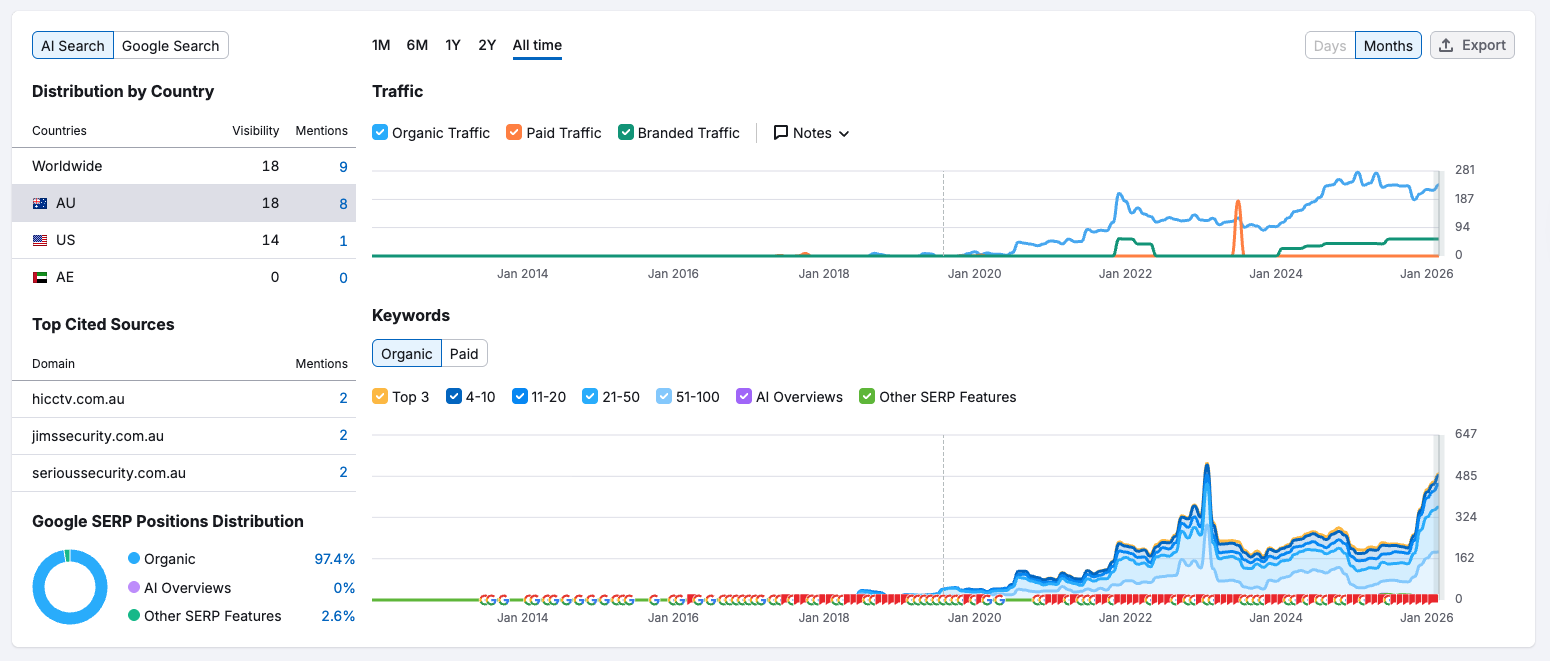This screenshot has width=1550, height=661.
Task: Hide the Top 3 keywords series
Action: coord(380,397)
